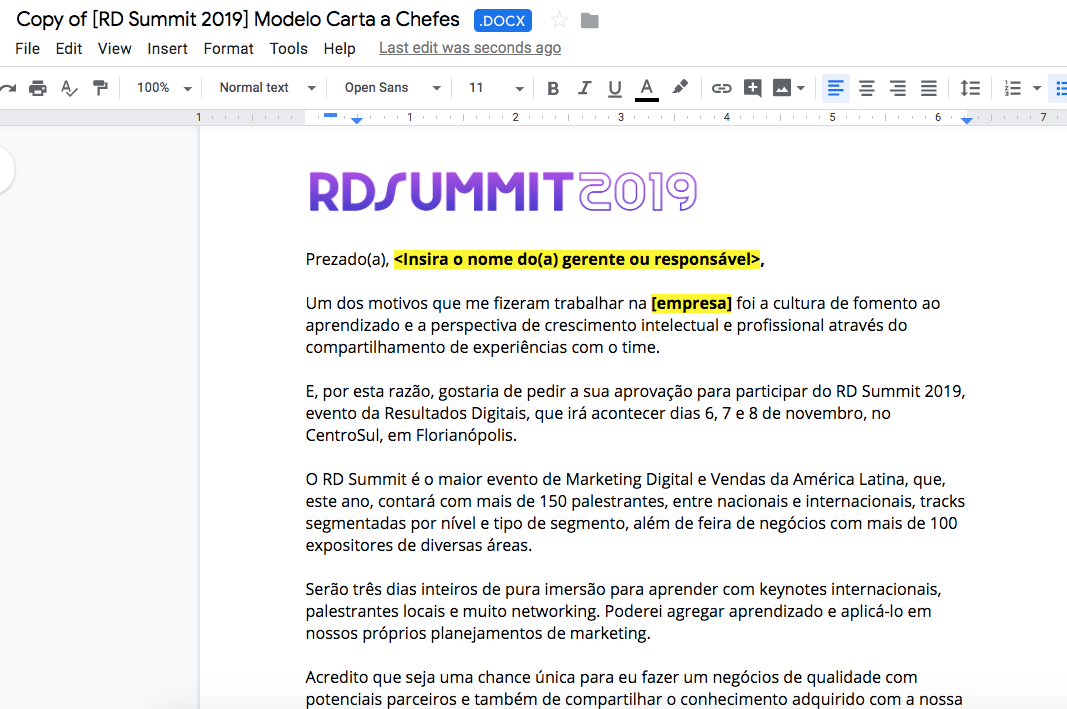This screenshot has width=1067, height=709.
Task: Center align the text
Action: click(x=866, y=88)
